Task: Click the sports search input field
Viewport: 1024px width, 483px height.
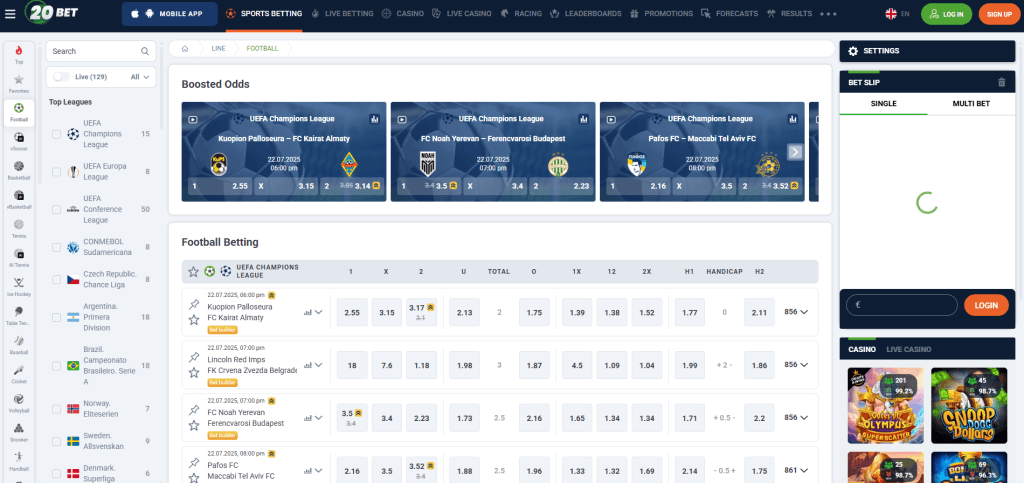Action: coord(101,51)
